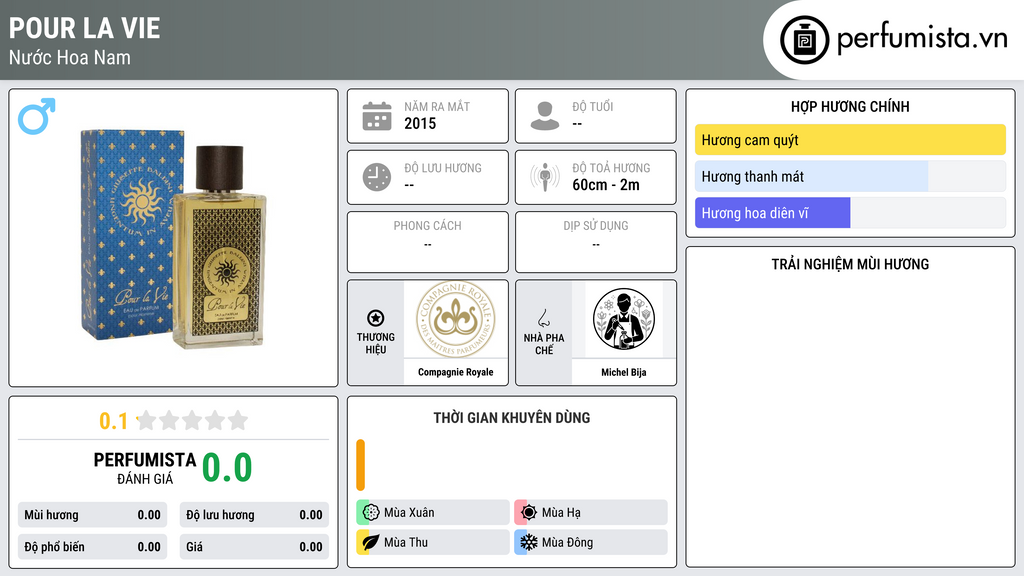Image resolution: width=1024 pixels, height=576 pixels.
Task: Click the sillage icon beside Độ toả hương
Action: (x=545, y=177)
